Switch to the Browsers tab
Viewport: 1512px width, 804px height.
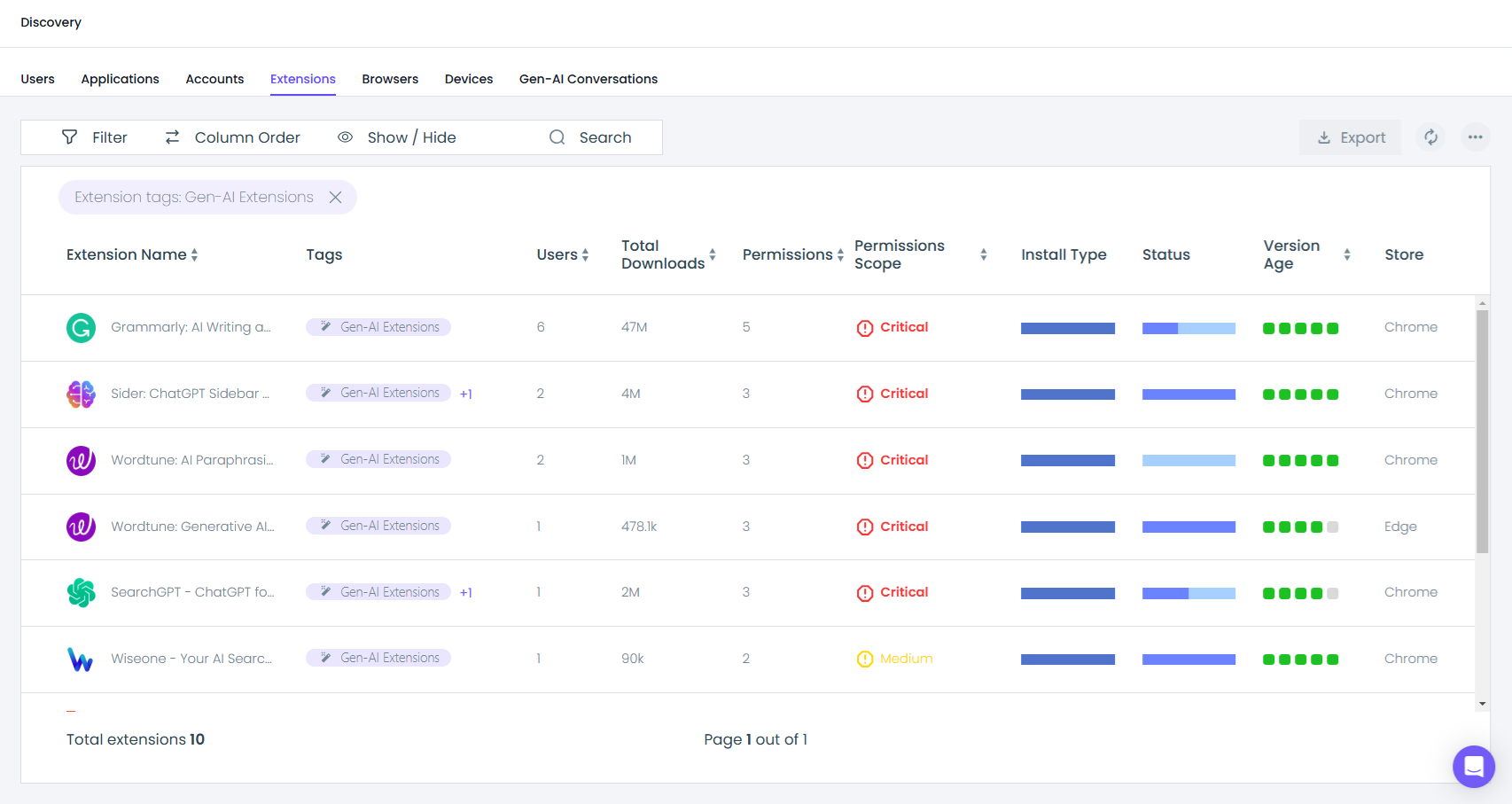390,79
